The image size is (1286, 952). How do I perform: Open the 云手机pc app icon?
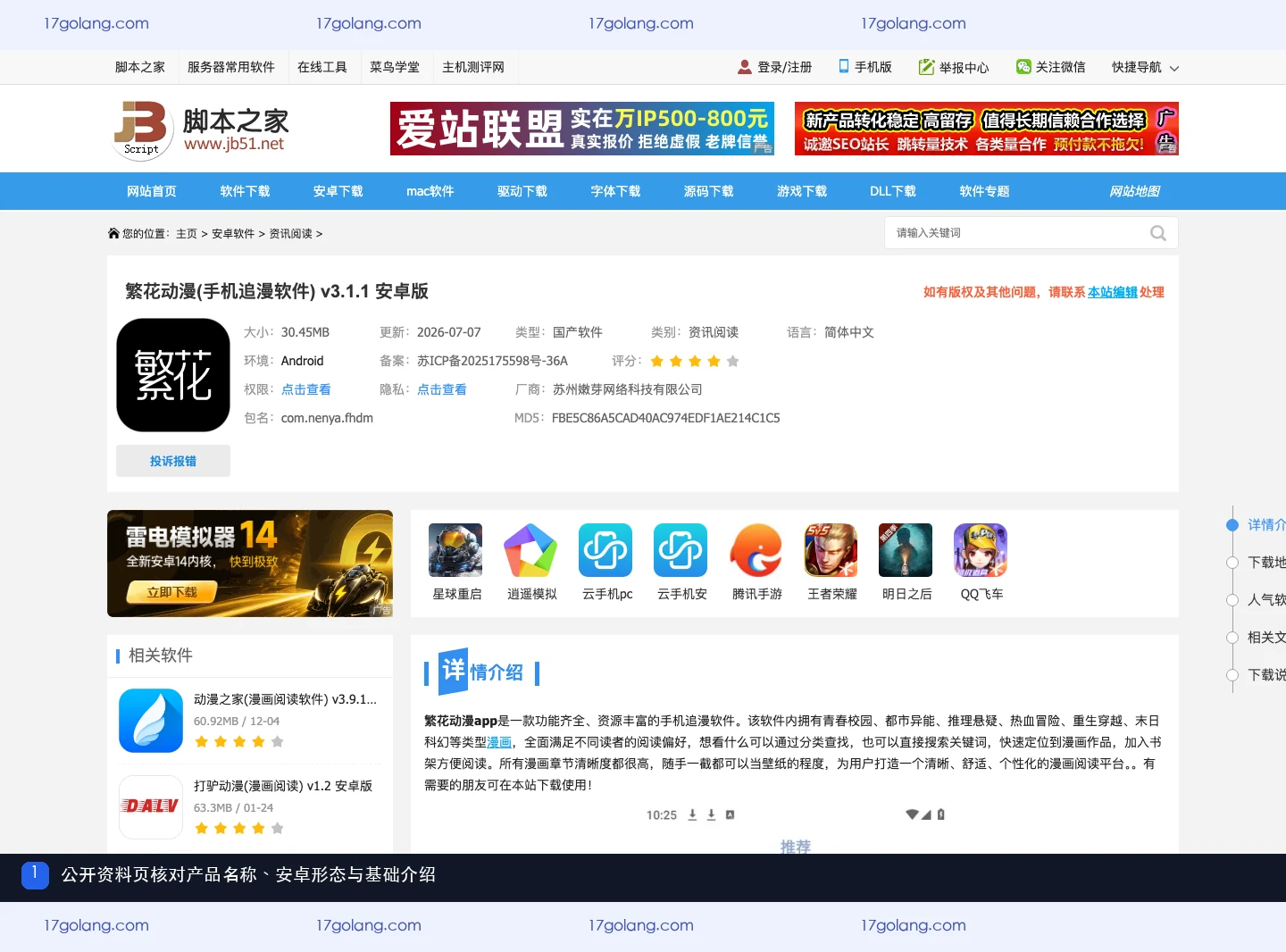[605, 550]
